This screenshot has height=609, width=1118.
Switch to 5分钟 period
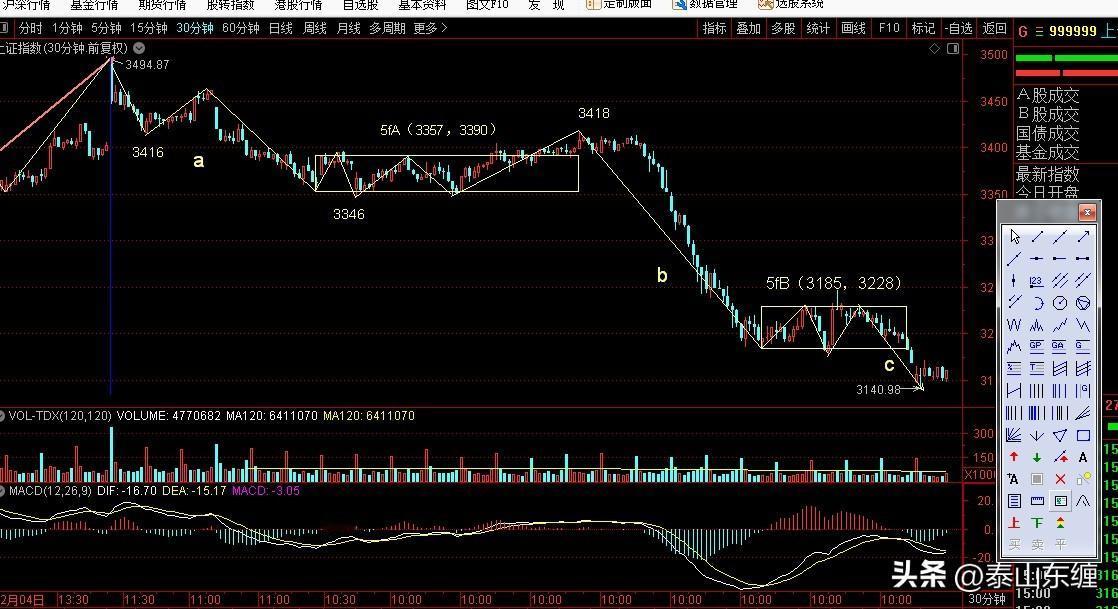point(106,28)
